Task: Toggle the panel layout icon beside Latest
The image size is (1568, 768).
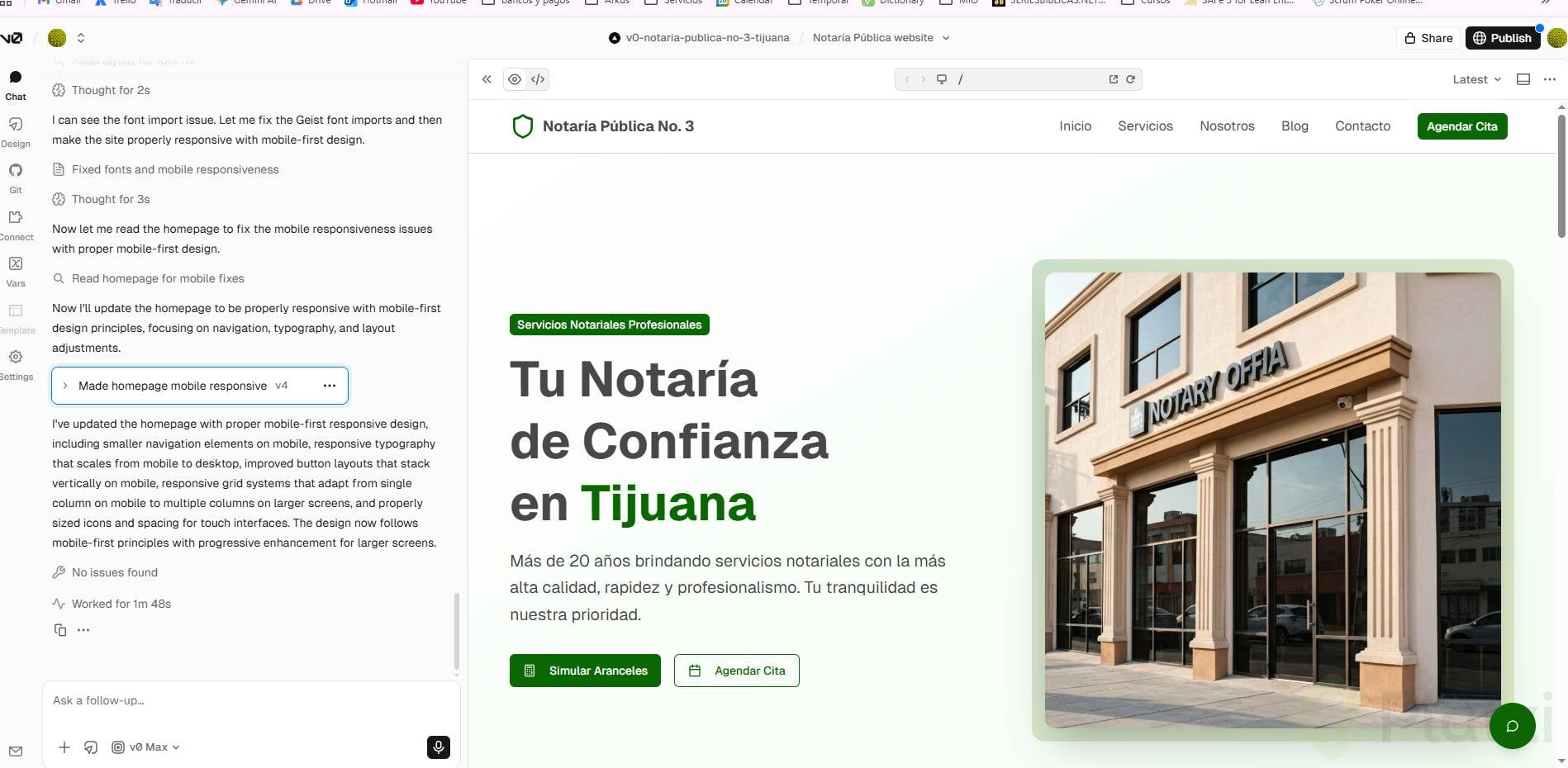Action: click(x=1523, y=79)
